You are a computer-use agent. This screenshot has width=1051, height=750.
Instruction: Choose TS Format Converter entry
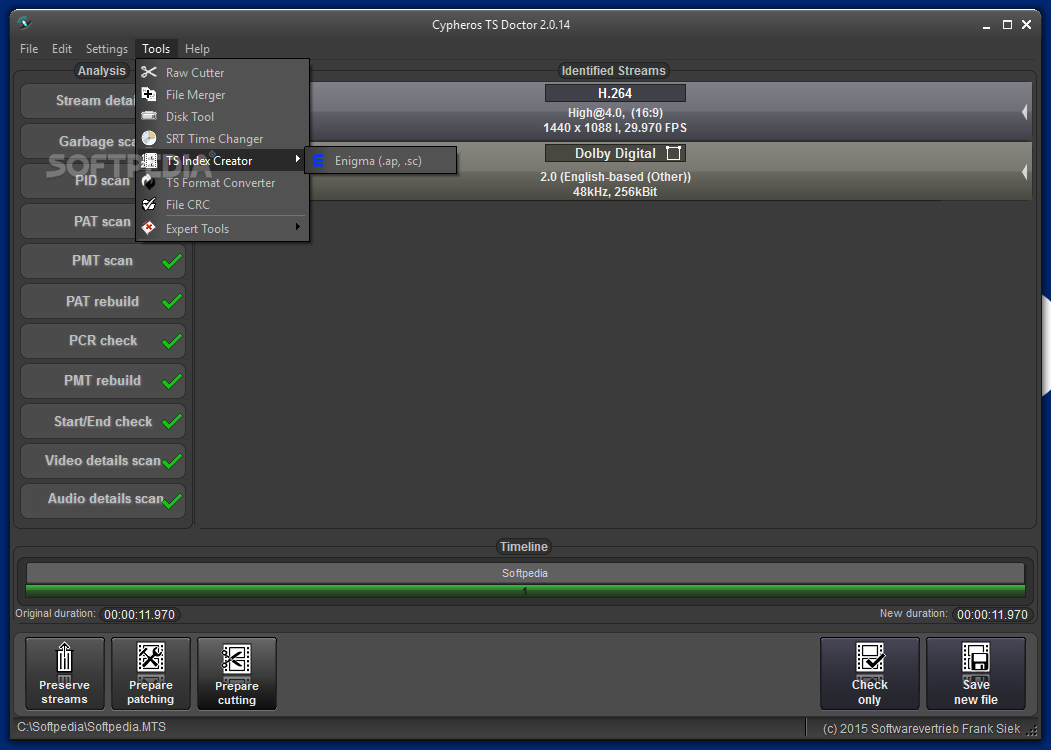[x=223, y=182]
